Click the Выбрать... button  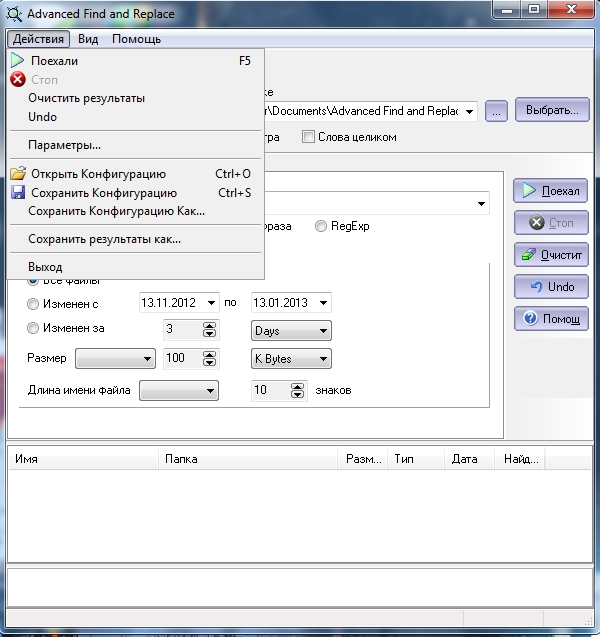(x=552, y=110)
